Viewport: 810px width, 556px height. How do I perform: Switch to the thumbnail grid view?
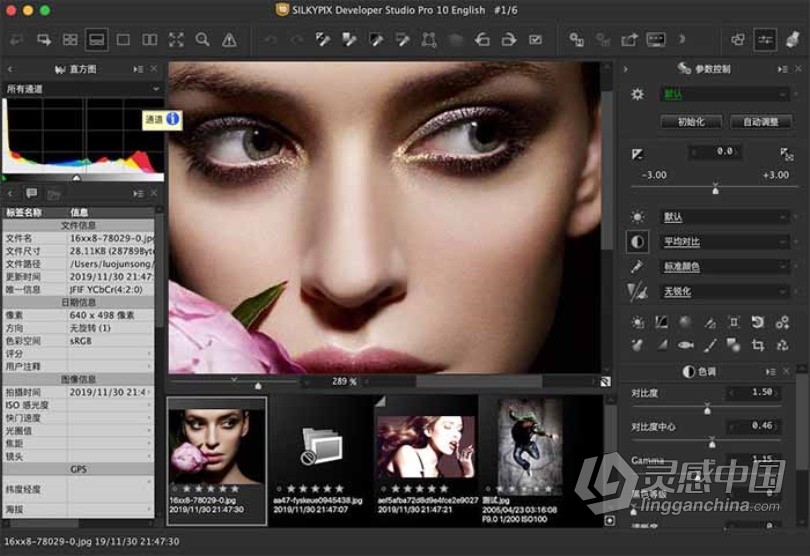70,40
